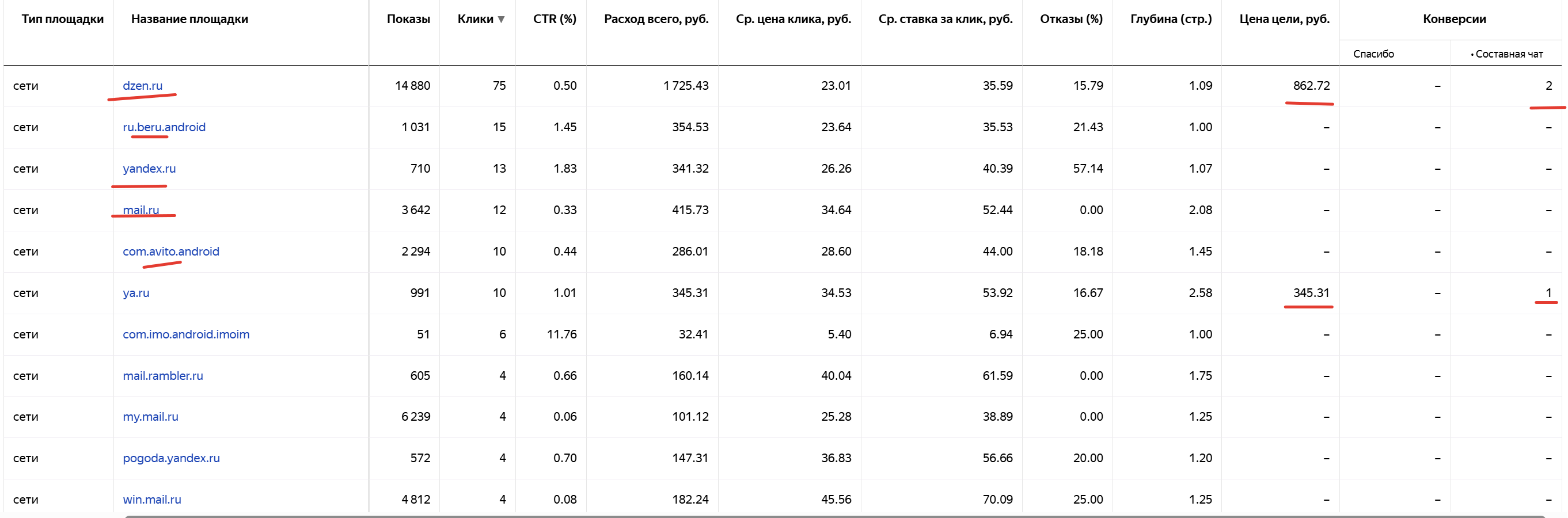This screenshot has height=518, width=1568.
Task: Sort by Расход всего, руб. header
Action: tap(655, 19)
